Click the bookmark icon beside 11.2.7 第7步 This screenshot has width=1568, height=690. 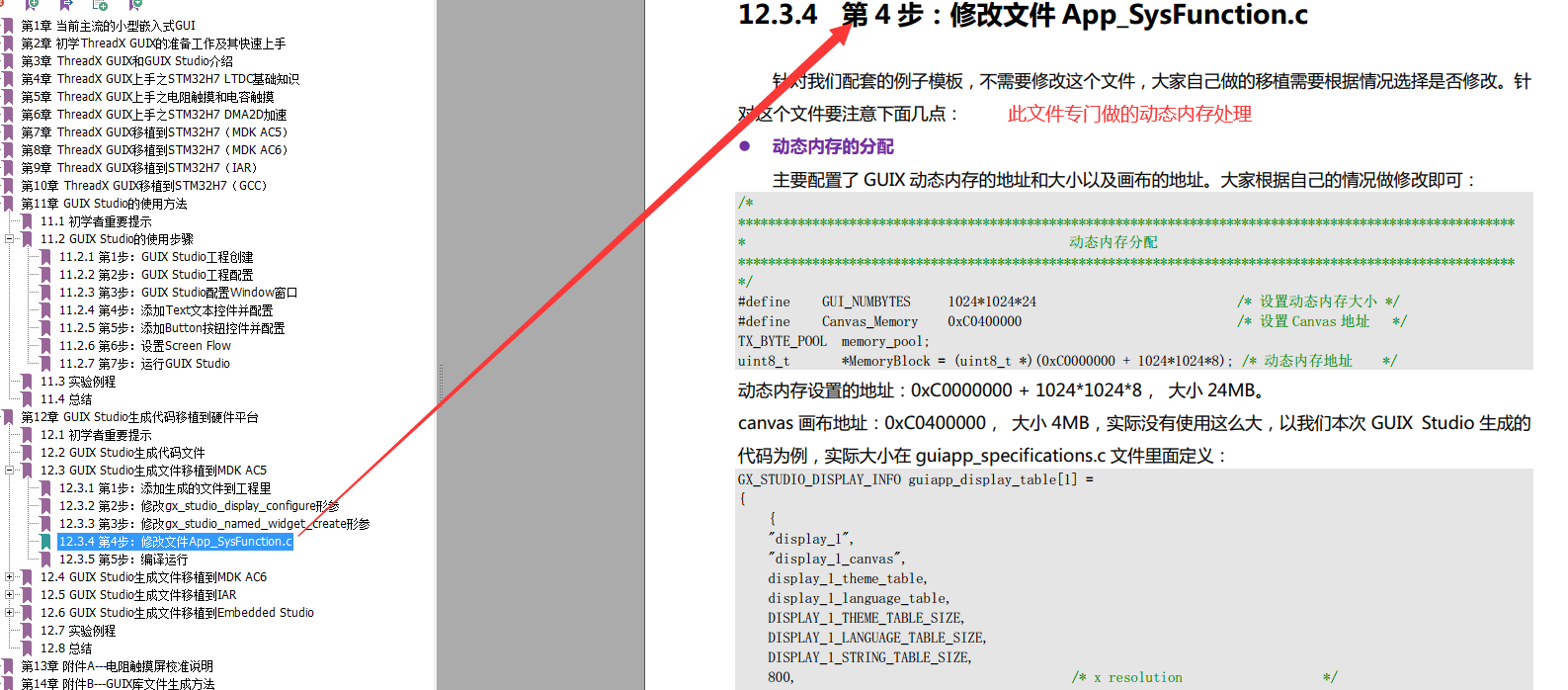point(45,364)
